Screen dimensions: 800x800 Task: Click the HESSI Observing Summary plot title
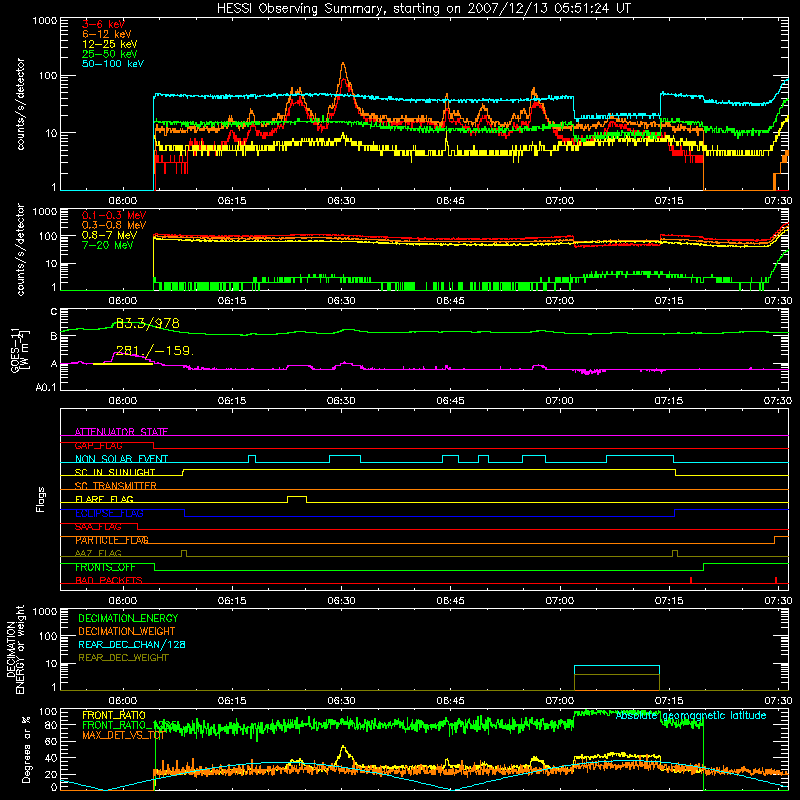(x=423, y=8)
